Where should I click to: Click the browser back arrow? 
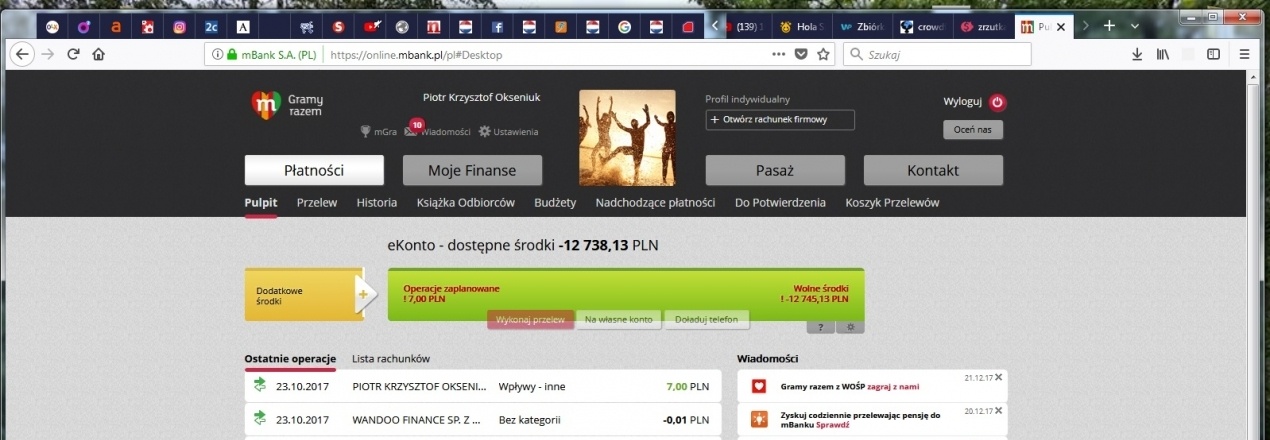pos(20,54)
